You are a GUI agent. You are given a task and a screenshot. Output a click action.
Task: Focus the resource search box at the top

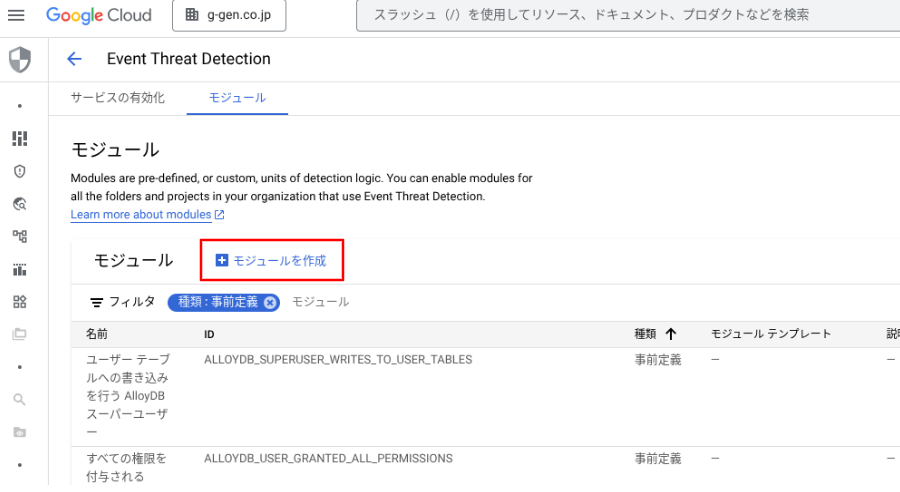628,15
